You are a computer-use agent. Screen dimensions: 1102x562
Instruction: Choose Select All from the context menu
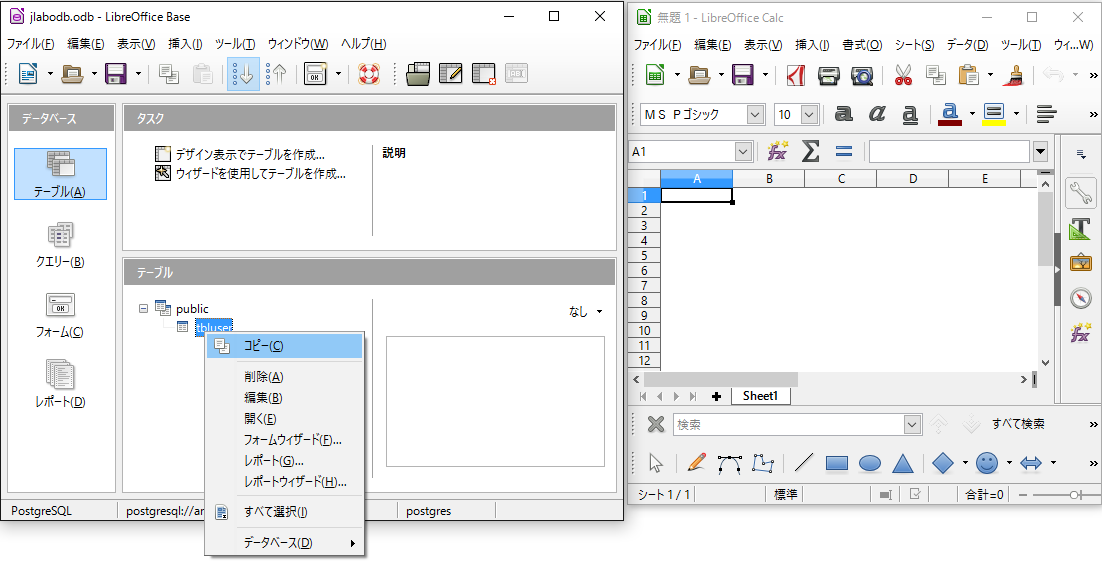[285, 511]
